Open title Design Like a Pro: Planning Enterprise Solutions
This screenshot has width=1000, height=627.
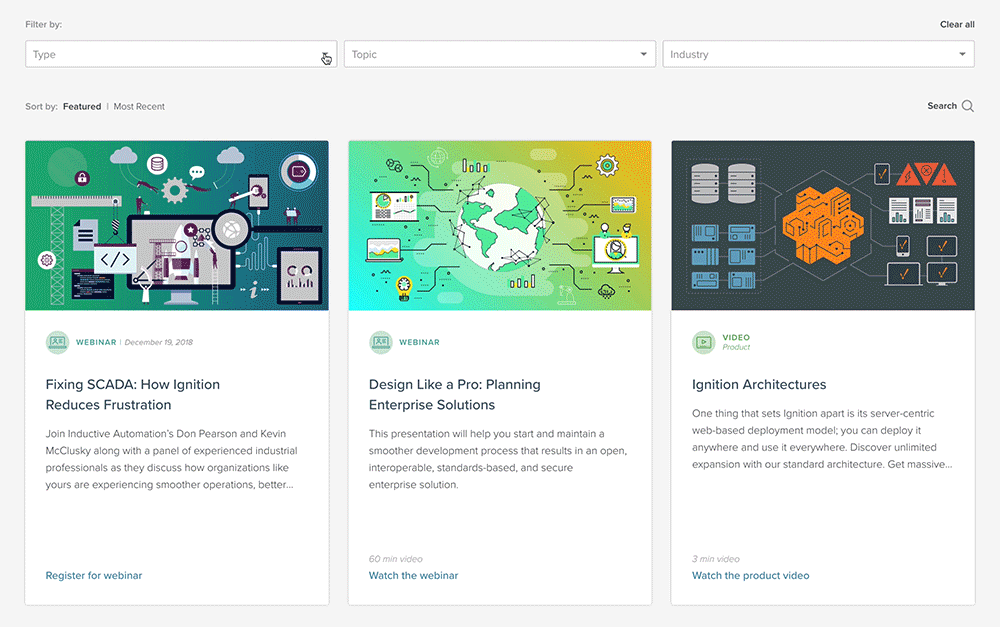point(455,395)
